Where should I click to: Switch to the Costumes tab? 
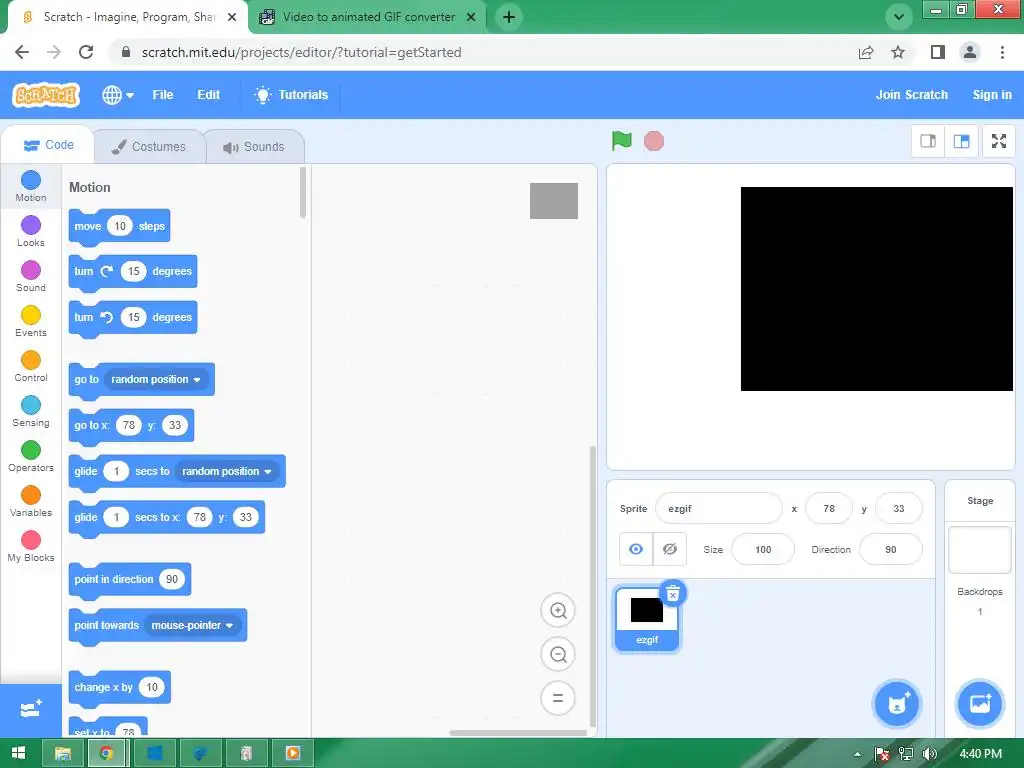coord(149,146)
